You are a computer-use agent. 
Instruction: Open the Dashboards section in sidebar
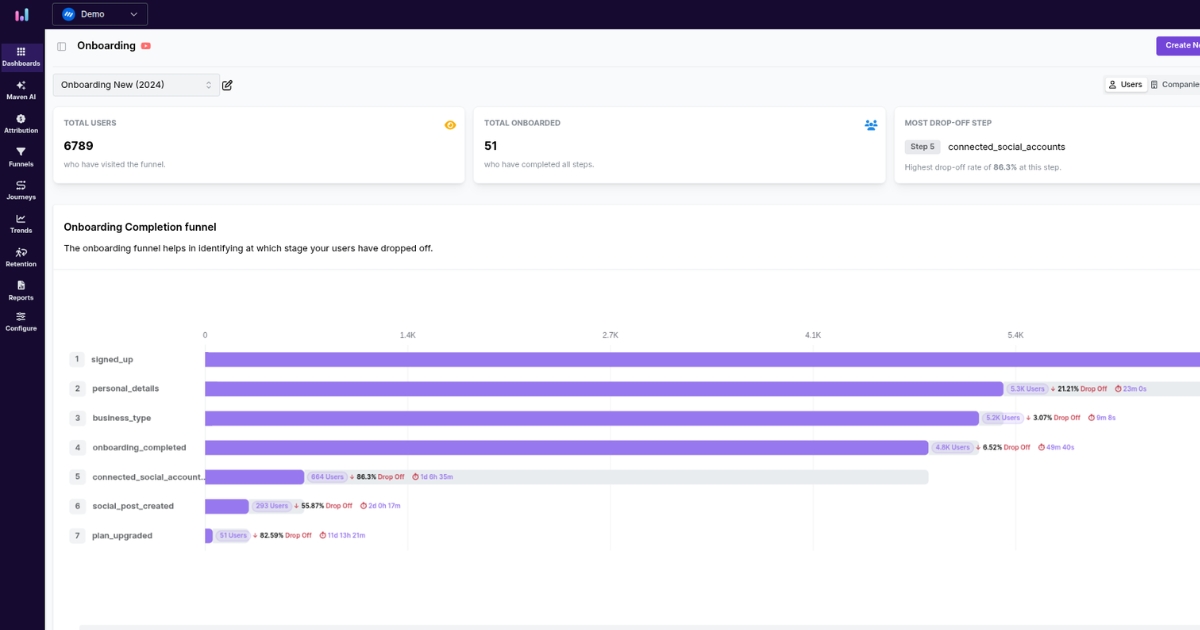21,57
